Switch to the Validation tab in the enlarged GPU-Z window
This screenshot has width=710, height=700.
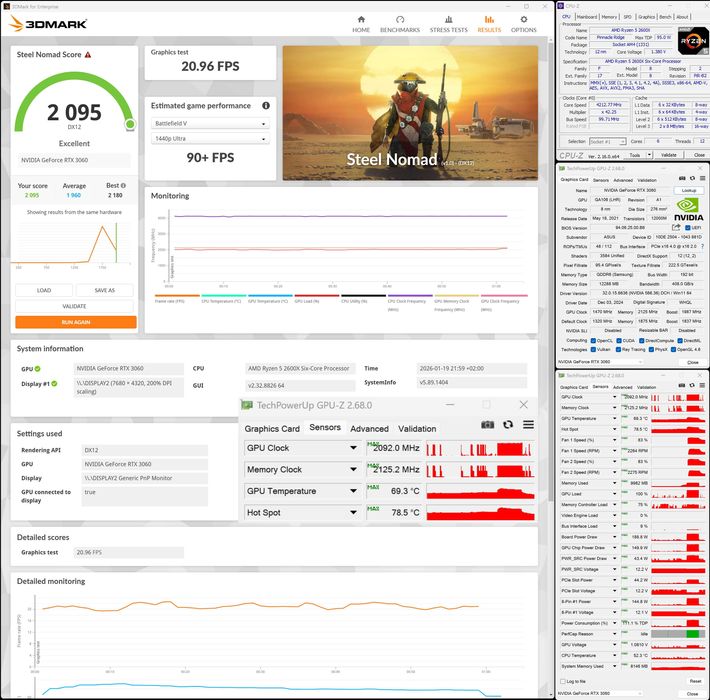[x=417, y=429]
